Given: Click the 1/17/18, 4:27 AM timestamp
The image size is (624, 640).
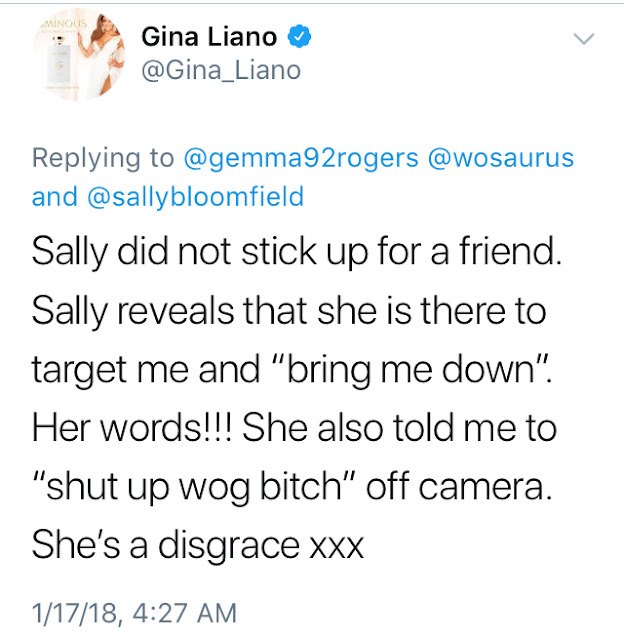Looking at the screenshot, I should click(135, 611).
